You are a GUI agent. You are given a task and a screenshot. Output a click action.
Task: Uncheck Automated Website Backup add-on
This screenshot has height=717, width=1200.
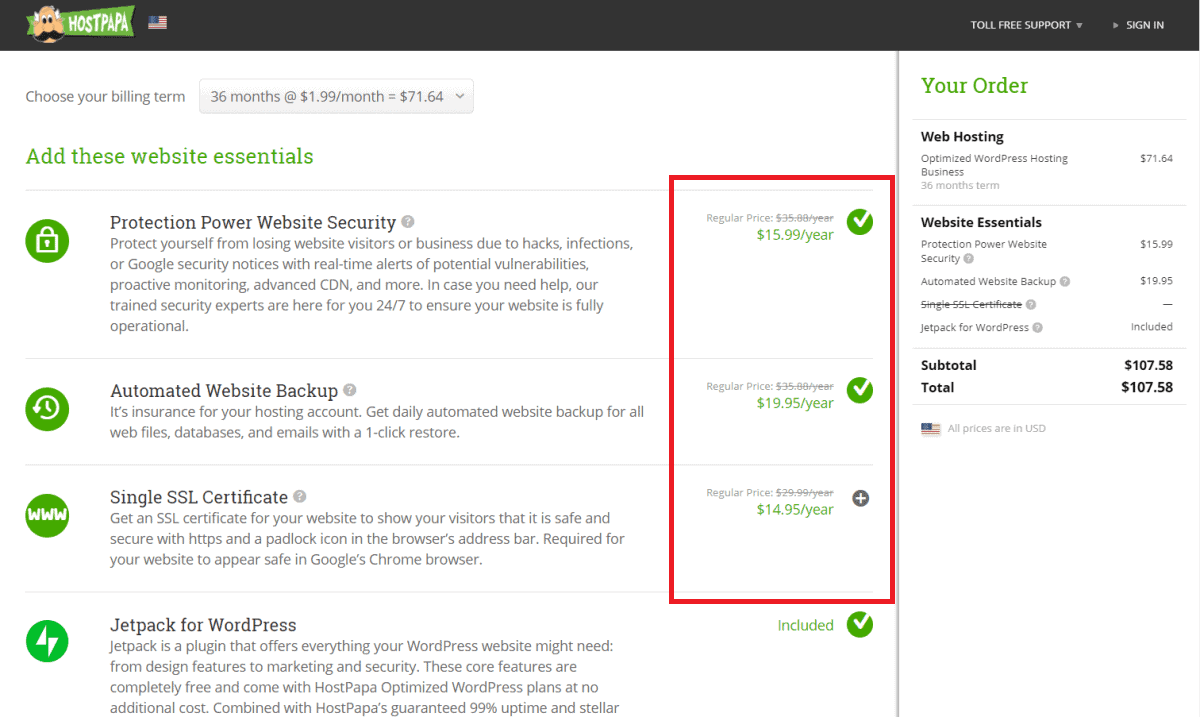click(860, 390)
